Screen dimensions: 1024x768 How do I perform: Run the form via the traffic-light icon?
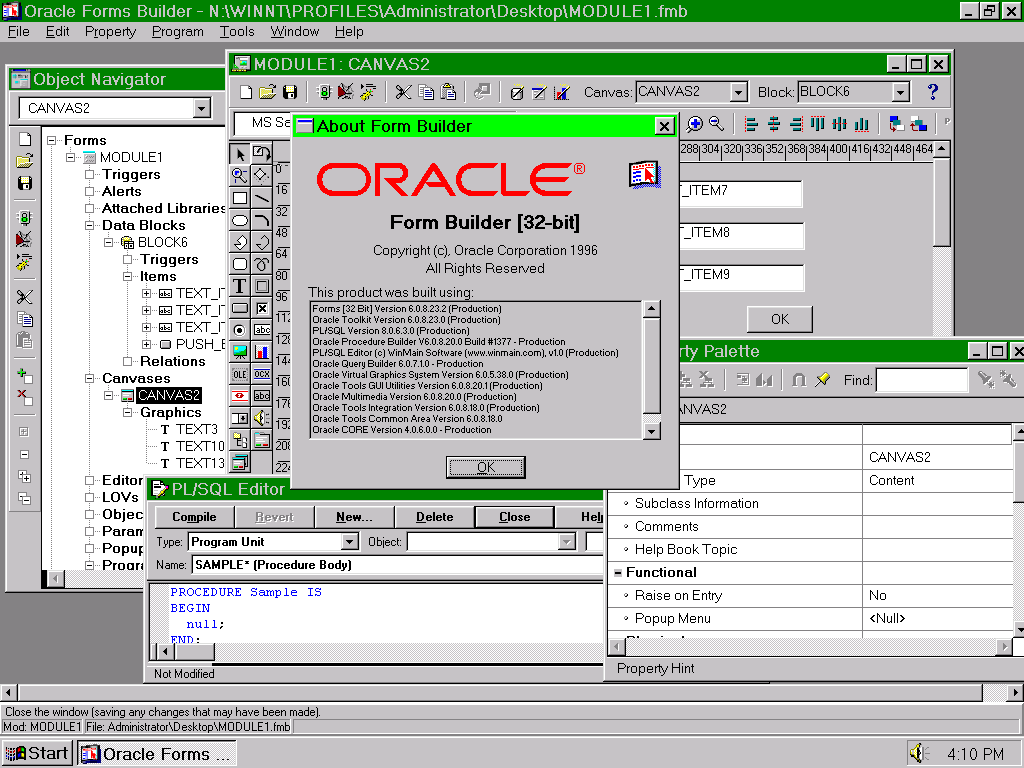tap(325, 93)
